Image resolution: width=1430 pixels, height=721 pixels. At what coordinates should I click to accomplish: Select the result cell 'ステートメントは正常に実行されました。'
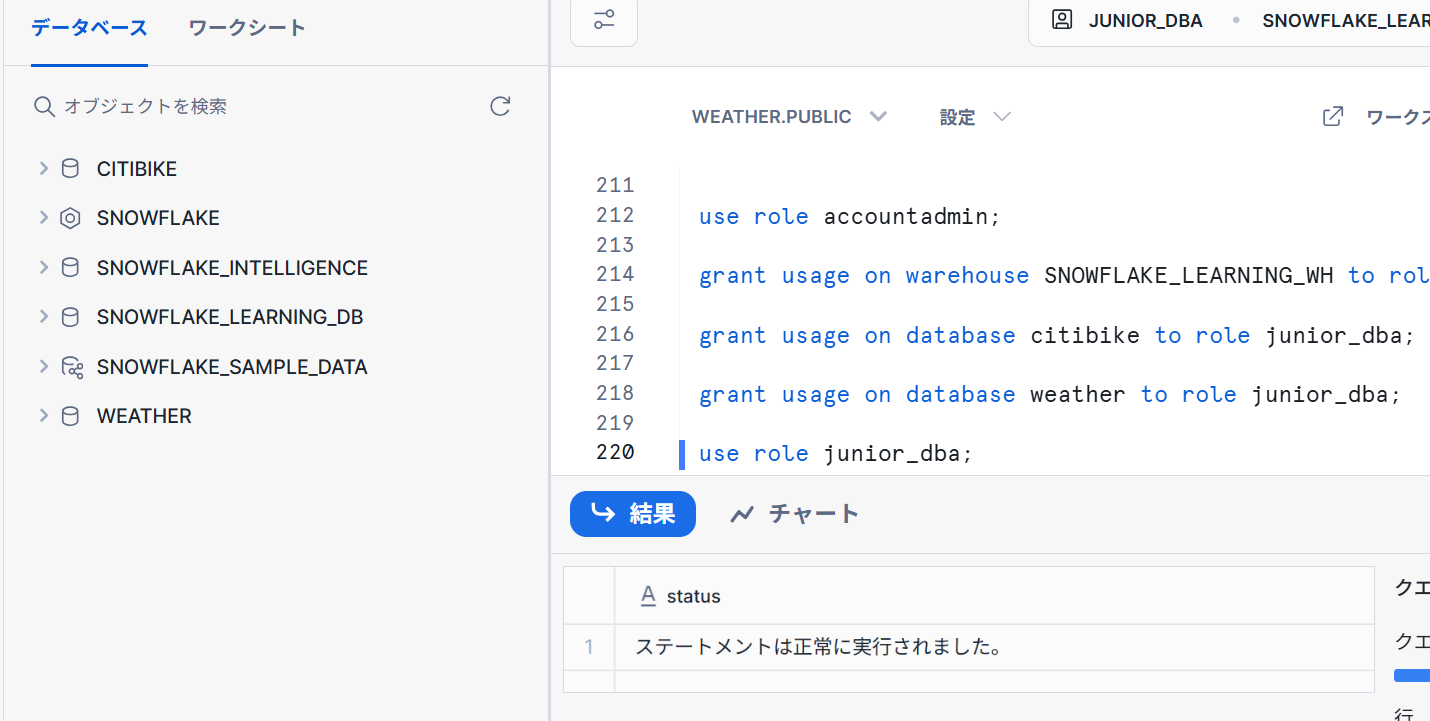(994, 647)
